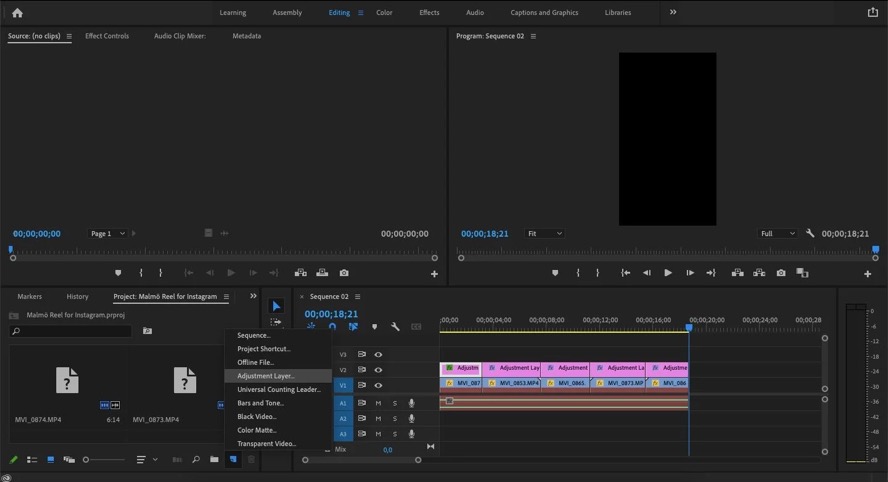This screenshot has height=482, width=888.
Task: Click the Program timecode 00;00;18;21
Action: click(484, 233)
